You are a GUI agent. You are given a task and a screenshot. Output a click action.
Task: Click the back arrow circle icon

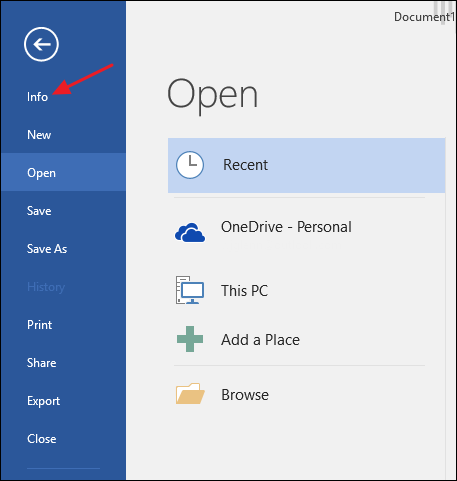pyautogui.click(x=41, y=44)
